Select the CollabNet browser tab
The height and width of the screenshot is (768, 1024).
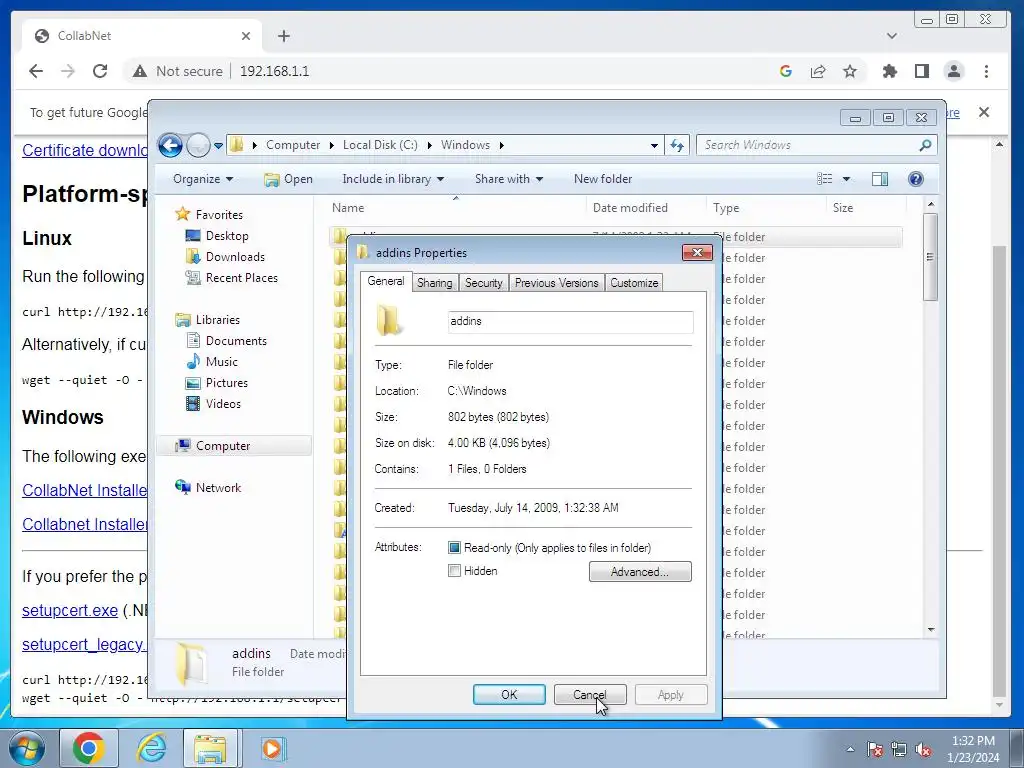coord(142,36)
